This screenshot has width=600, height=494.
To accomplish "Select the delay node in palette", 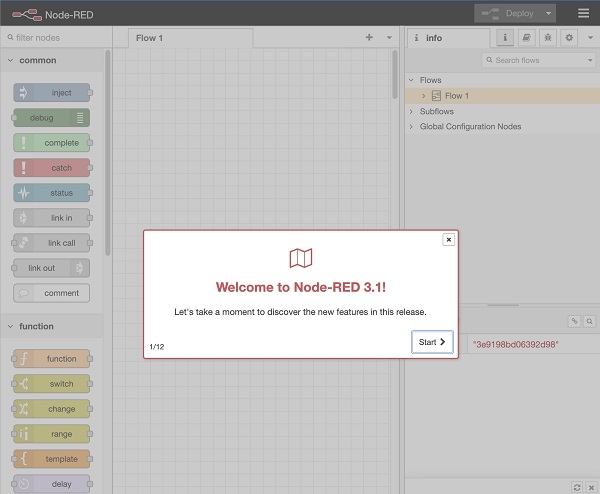I will coord(52,484).
